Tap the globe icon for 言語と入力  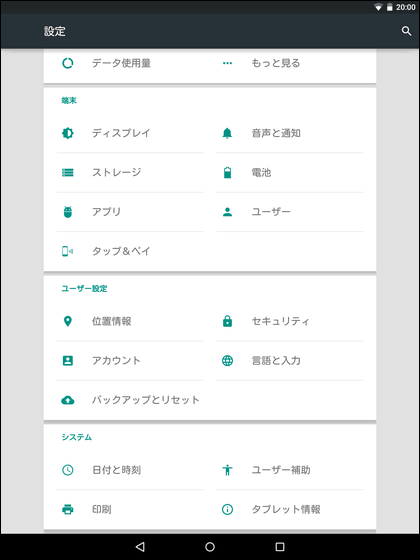(227, 360)
